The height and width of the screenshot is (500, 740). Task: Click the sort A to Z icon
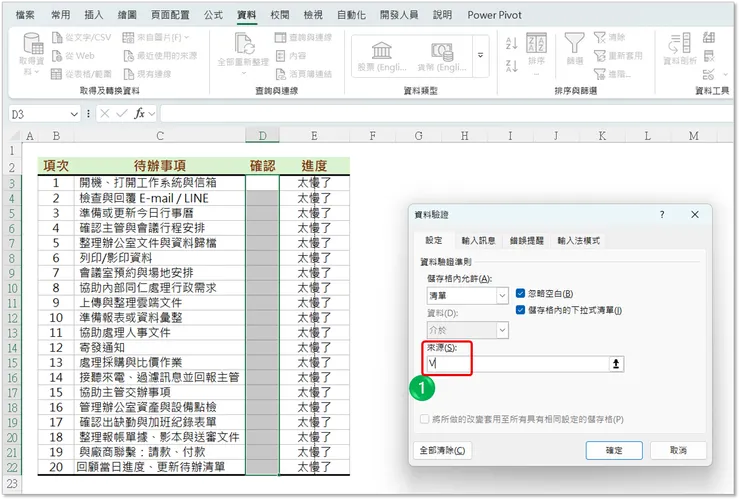[x=512, y=43]
